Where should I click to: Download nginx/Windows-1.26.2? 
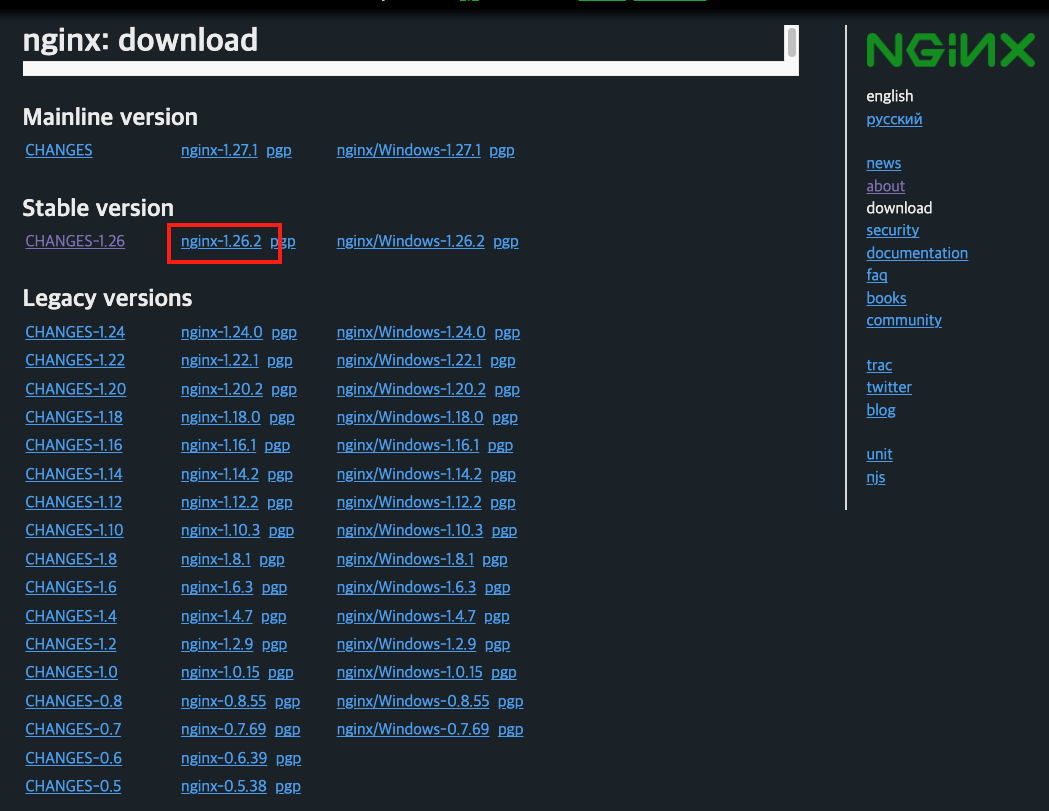click(x=411, y=241)
